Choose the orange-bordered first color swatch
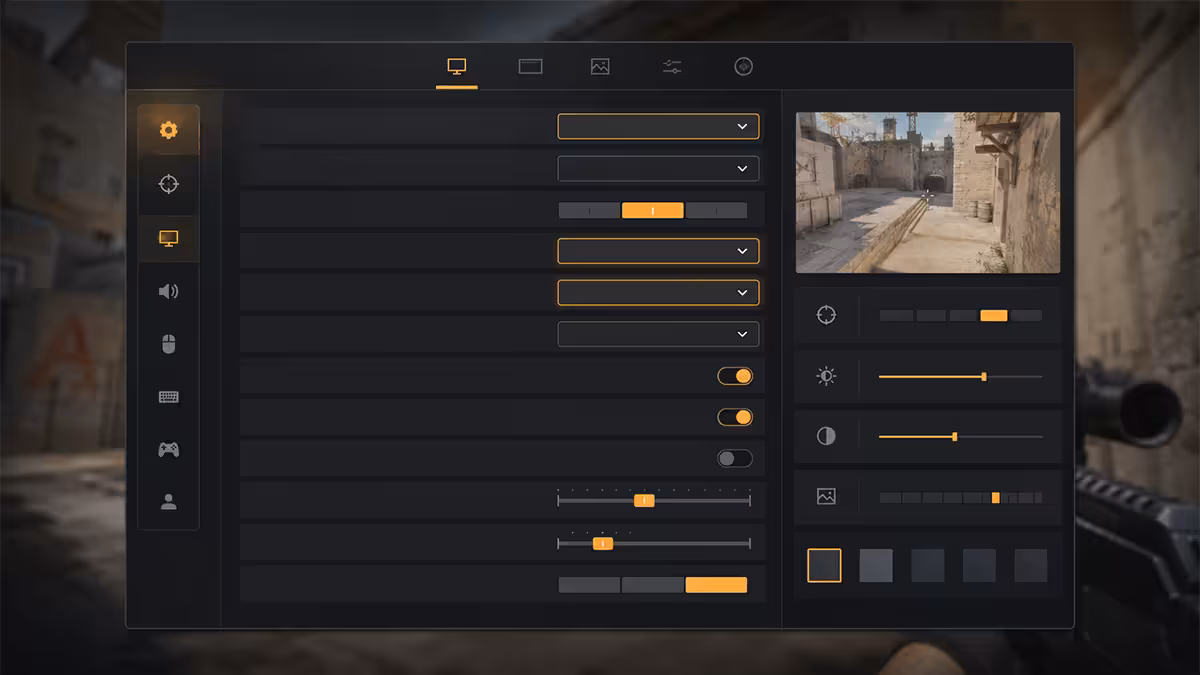This screenshot has height=675, width=1200. click(824, 565)
